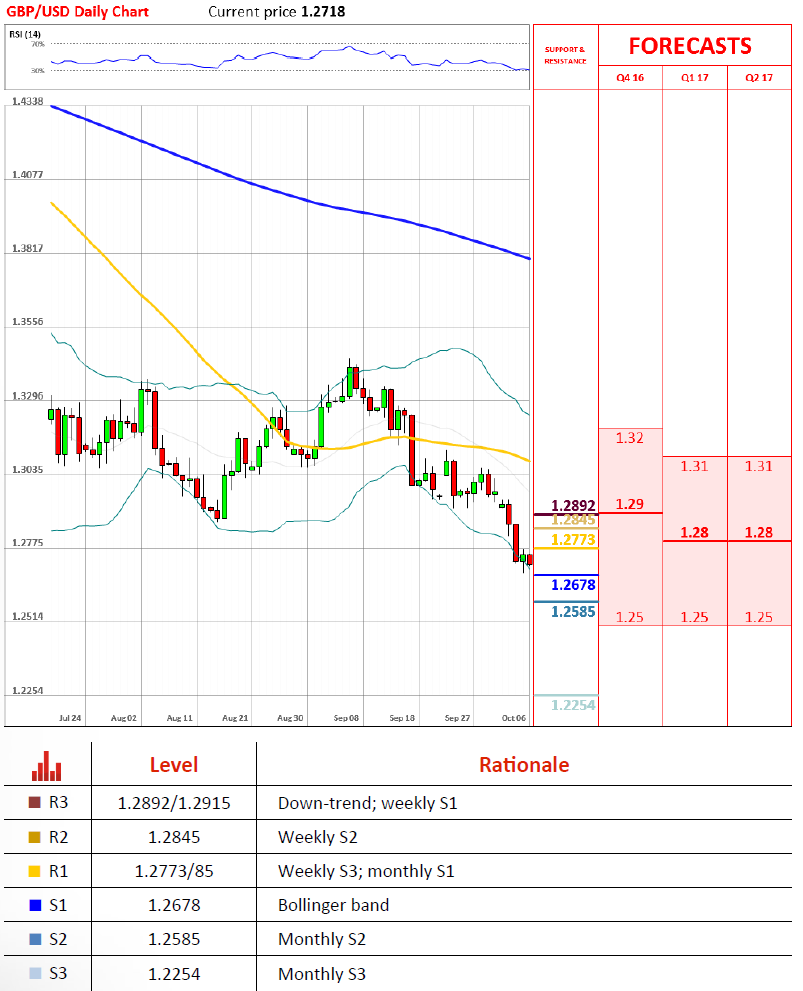Click the 1.29 forecast value in Q4 16
803x991 pixels.
(630, 504)
